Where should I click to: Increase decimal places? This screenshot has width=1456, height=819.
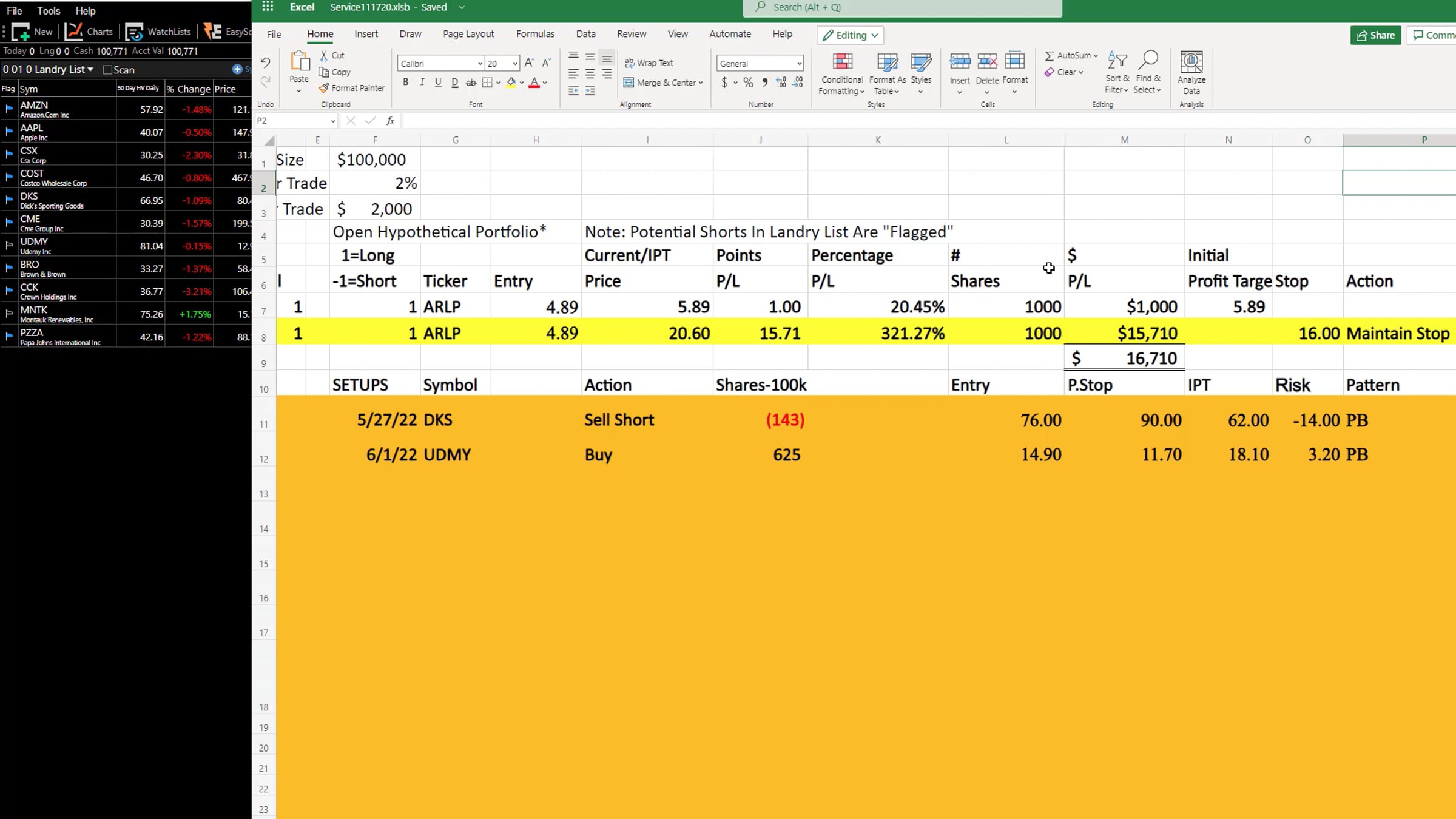click(x=781, y=83)
